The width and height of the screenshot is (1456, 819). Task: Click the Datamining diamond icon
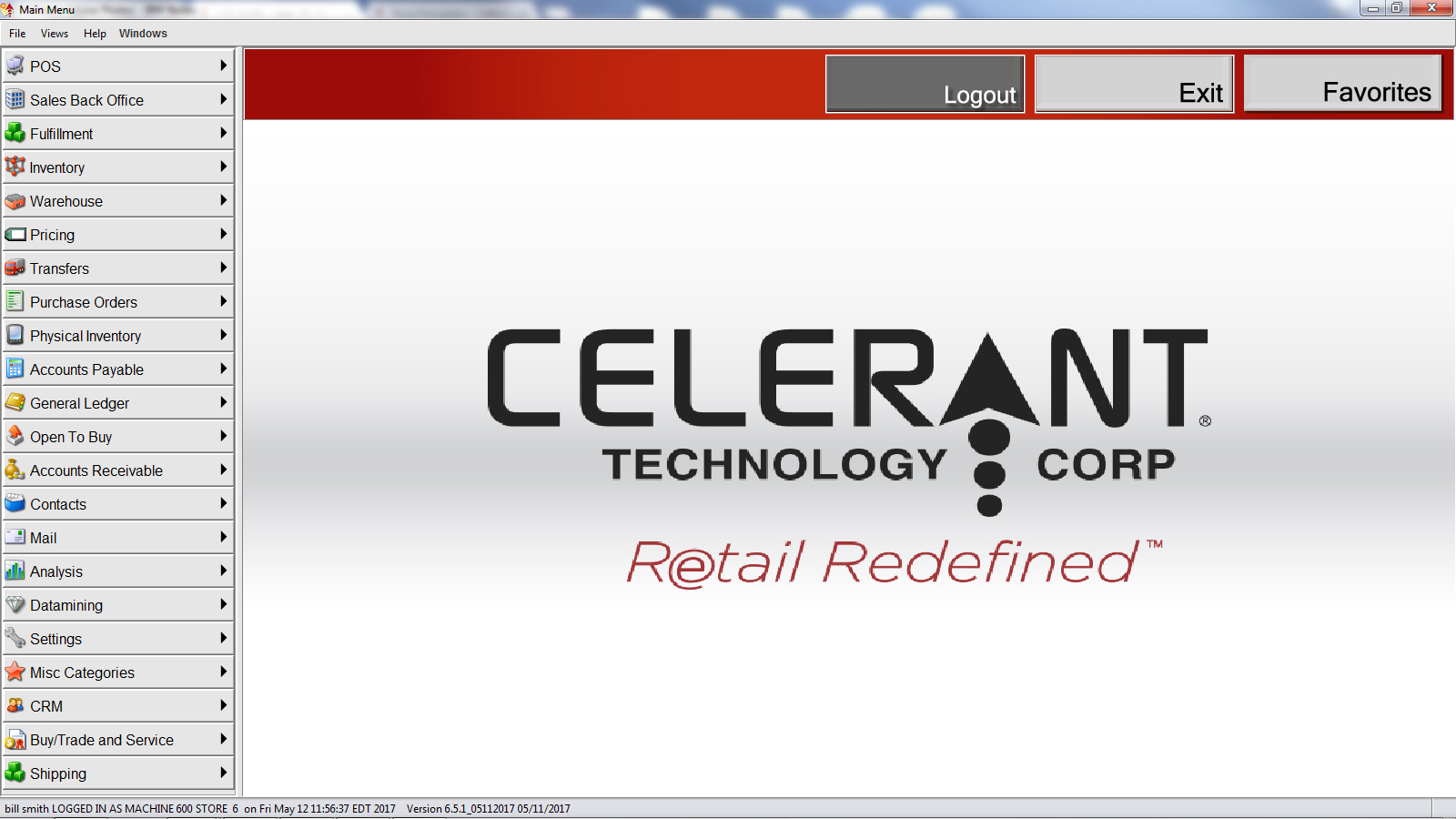[x=15, y=604]
